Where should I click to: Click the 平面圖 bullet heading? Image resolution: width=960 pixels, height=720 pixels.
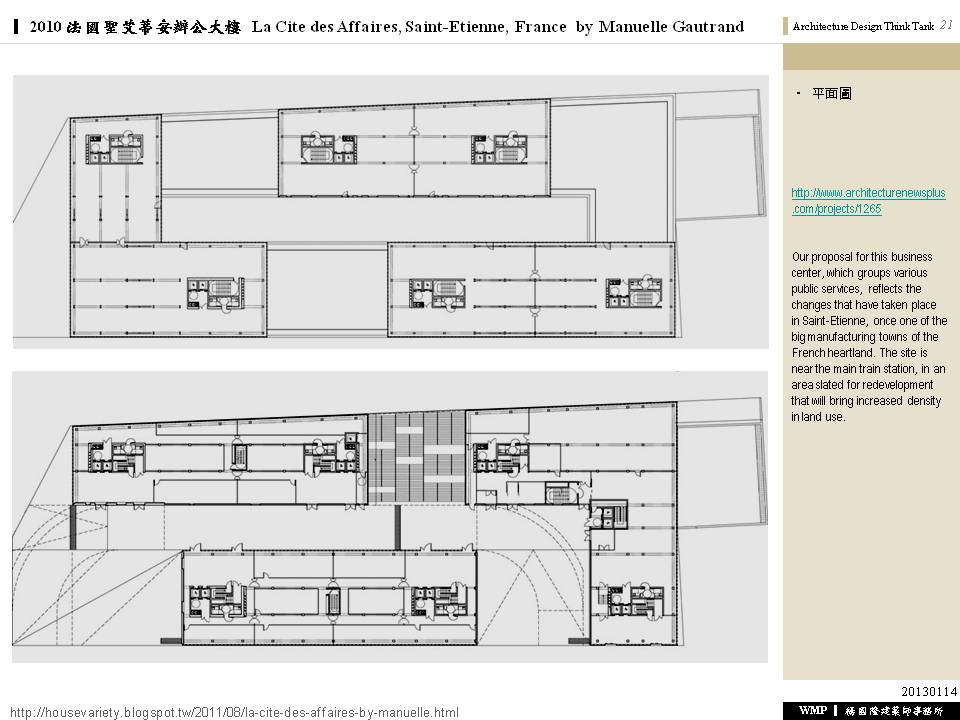pos(831,94)
